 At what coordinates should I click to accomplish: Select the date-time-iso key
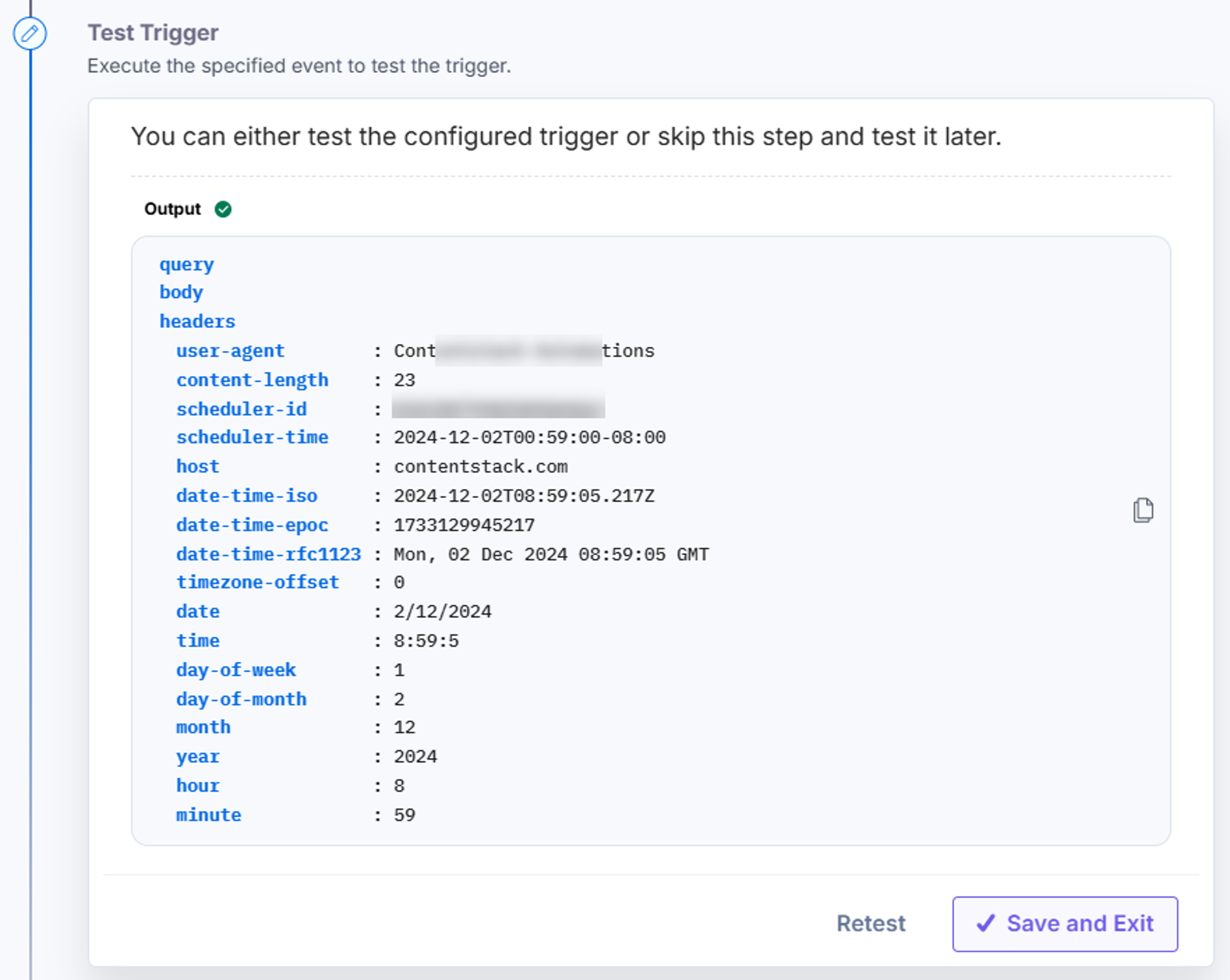pyautogui.click(x=246, y=496)
